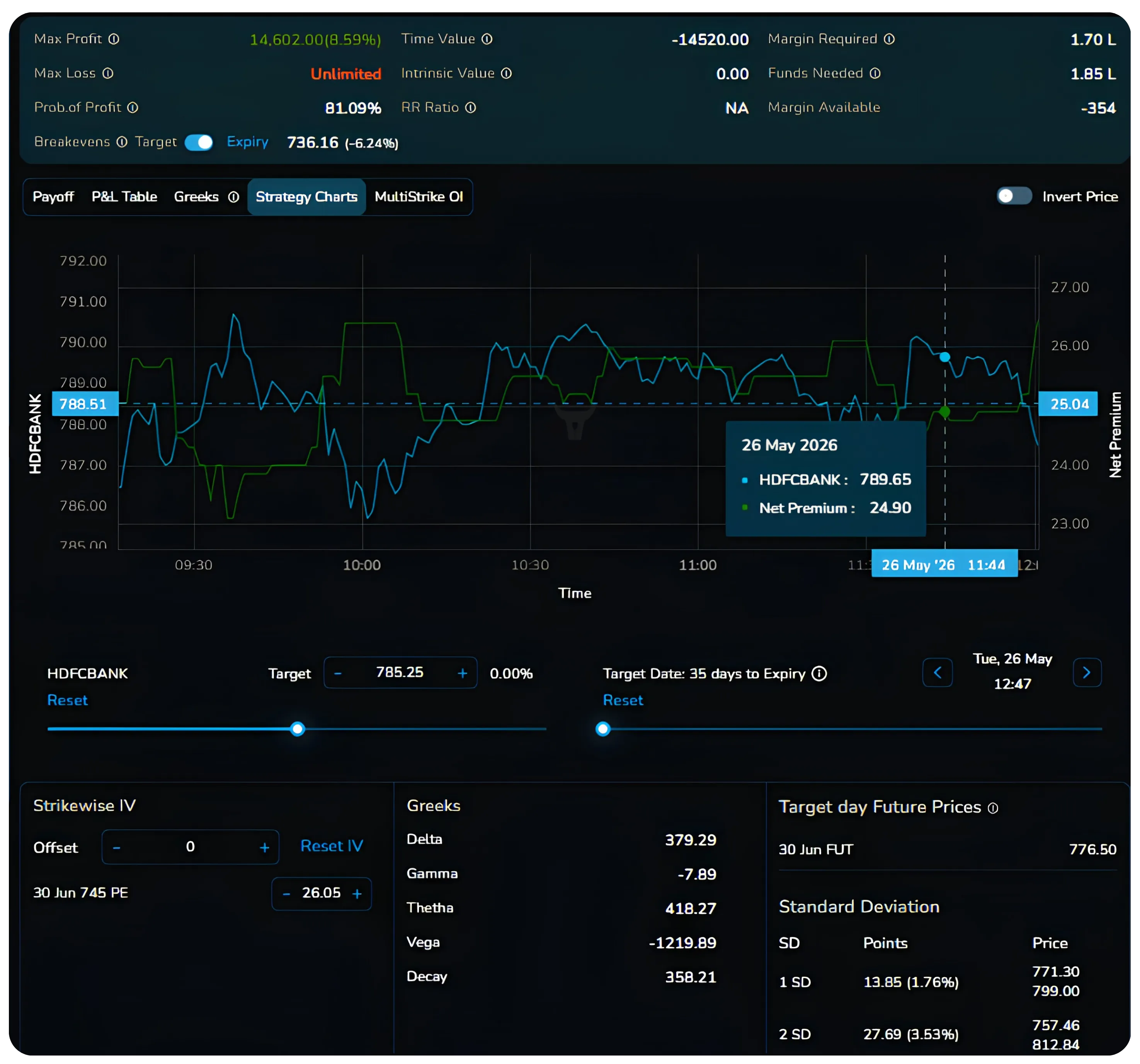Screen dimensions: 1140x1064
Task: Reset the HDFCBANK target price
Action: 68,700
